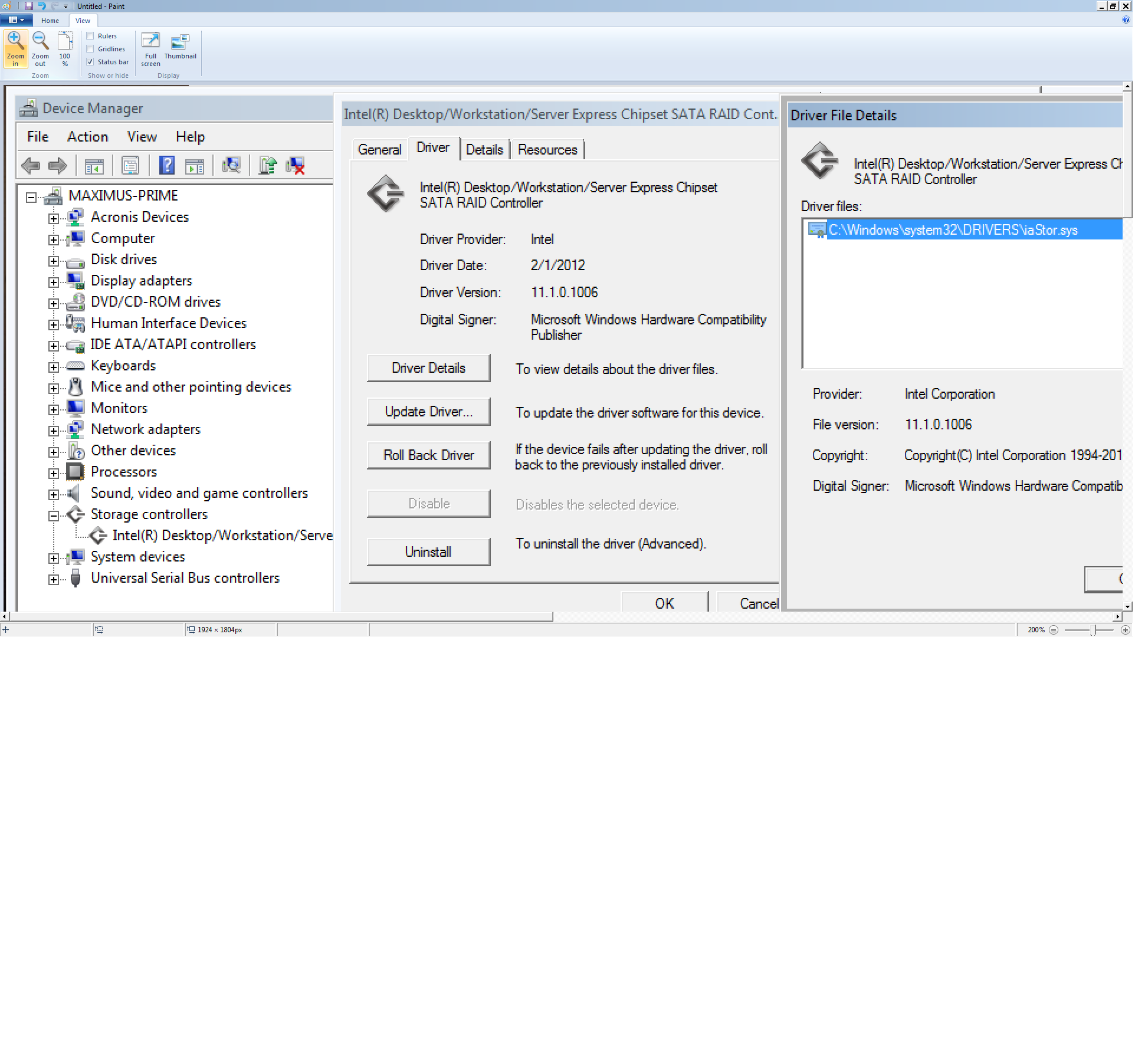Click OK in the properties dialog
The width and height of the screenshot is (1135, 1064).
pyautogui.click(x=664, y=602)
